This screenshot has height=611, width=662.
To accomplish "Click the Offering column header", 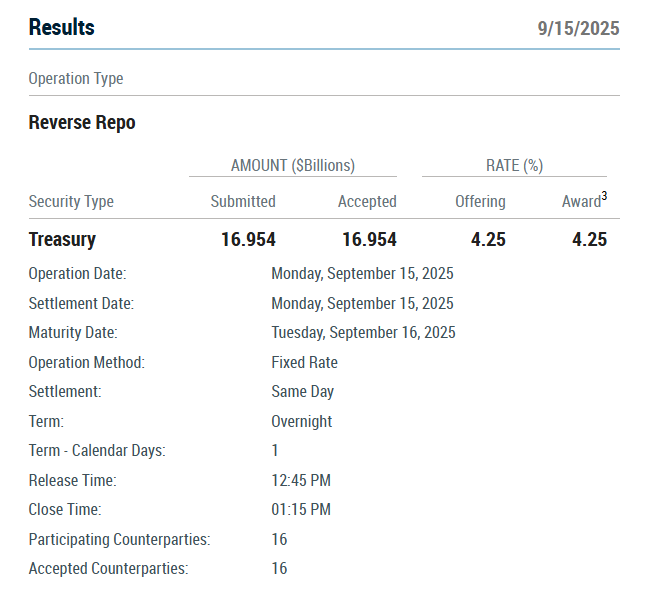I will click(x=480, y=202).
